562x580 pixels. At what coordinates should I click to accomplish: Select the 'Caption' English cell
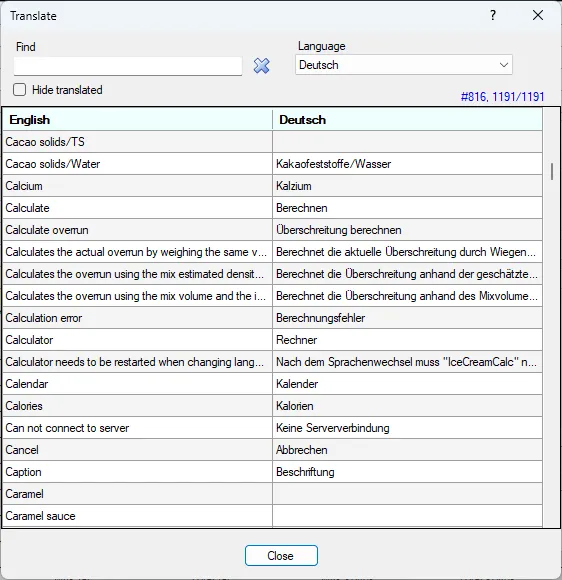point(137,472)
